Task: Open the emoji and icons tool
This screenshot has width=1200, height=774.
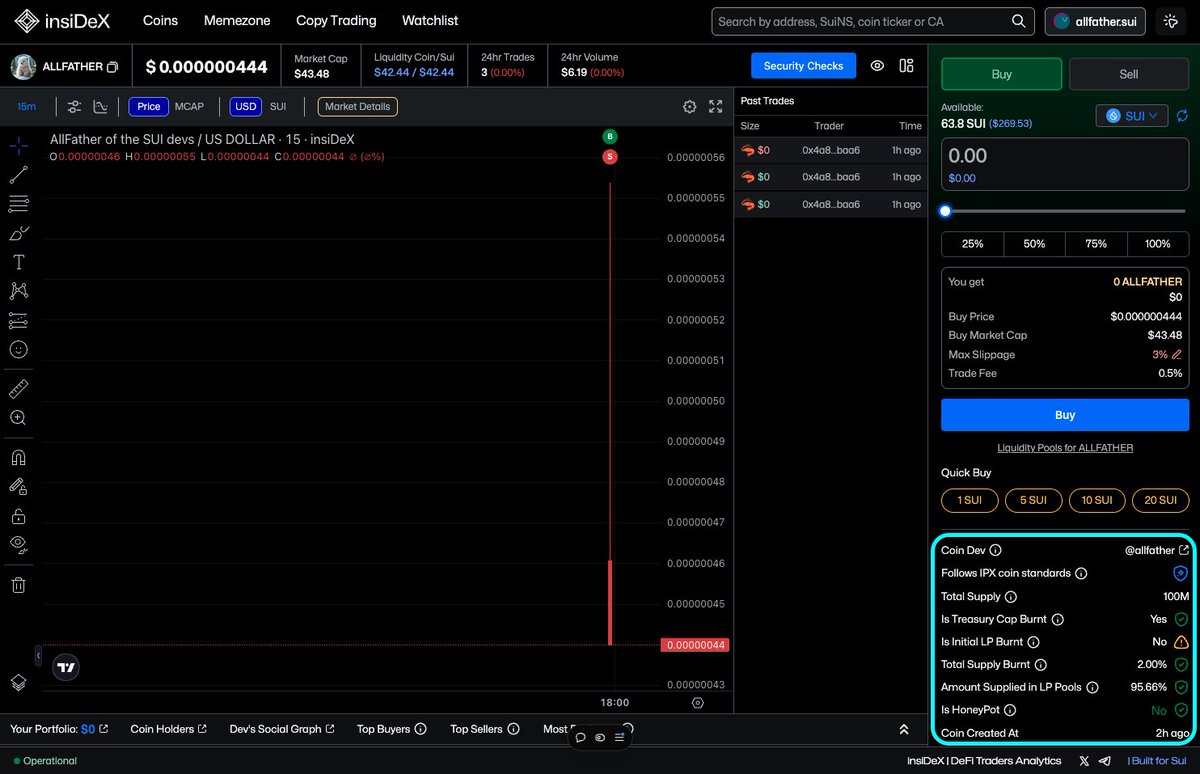Action: [x=18, y=350]
